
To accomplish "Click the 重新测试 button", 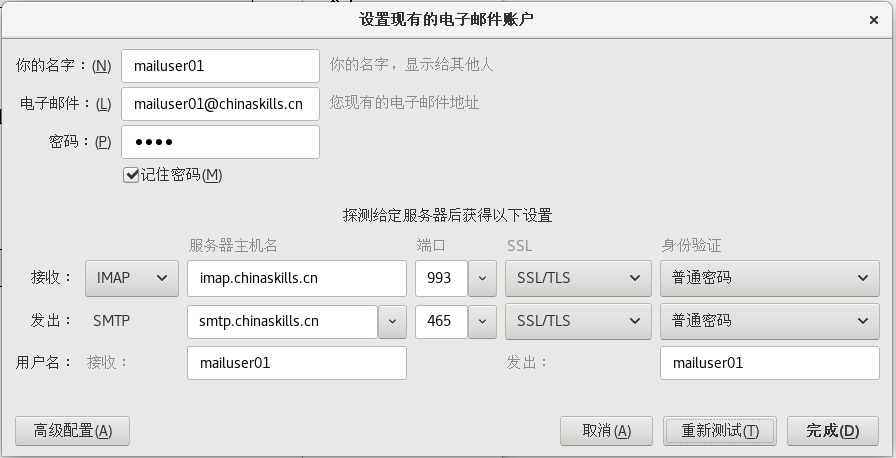I will (720, 431).
